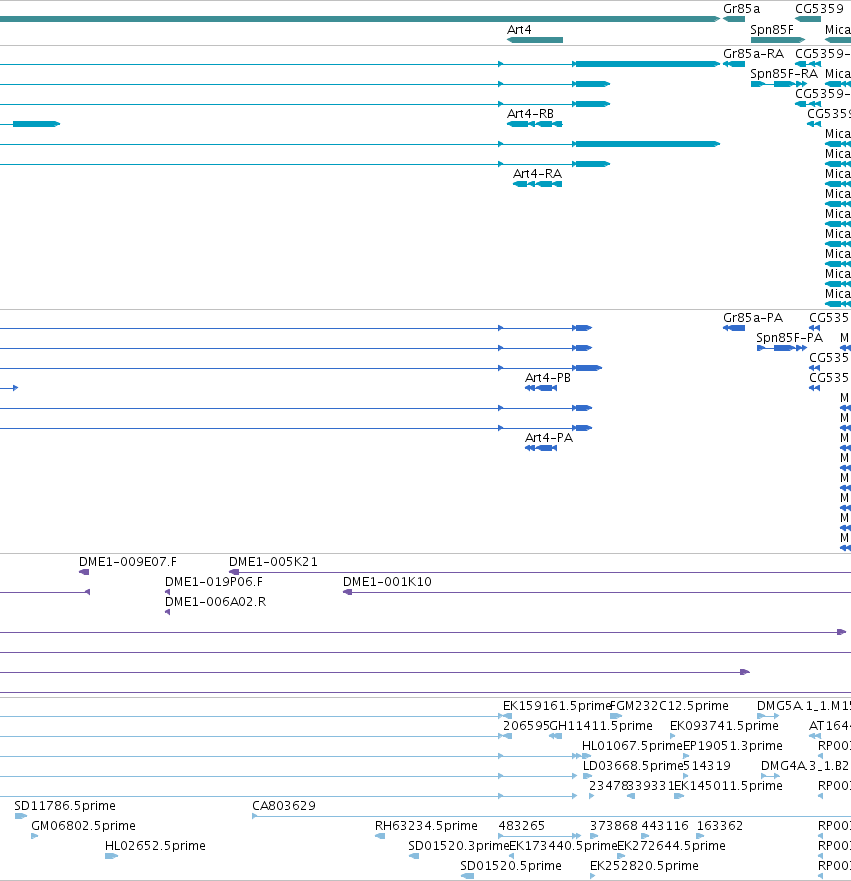Select the teal Art4 gene arrow glyph

(535, 40)
